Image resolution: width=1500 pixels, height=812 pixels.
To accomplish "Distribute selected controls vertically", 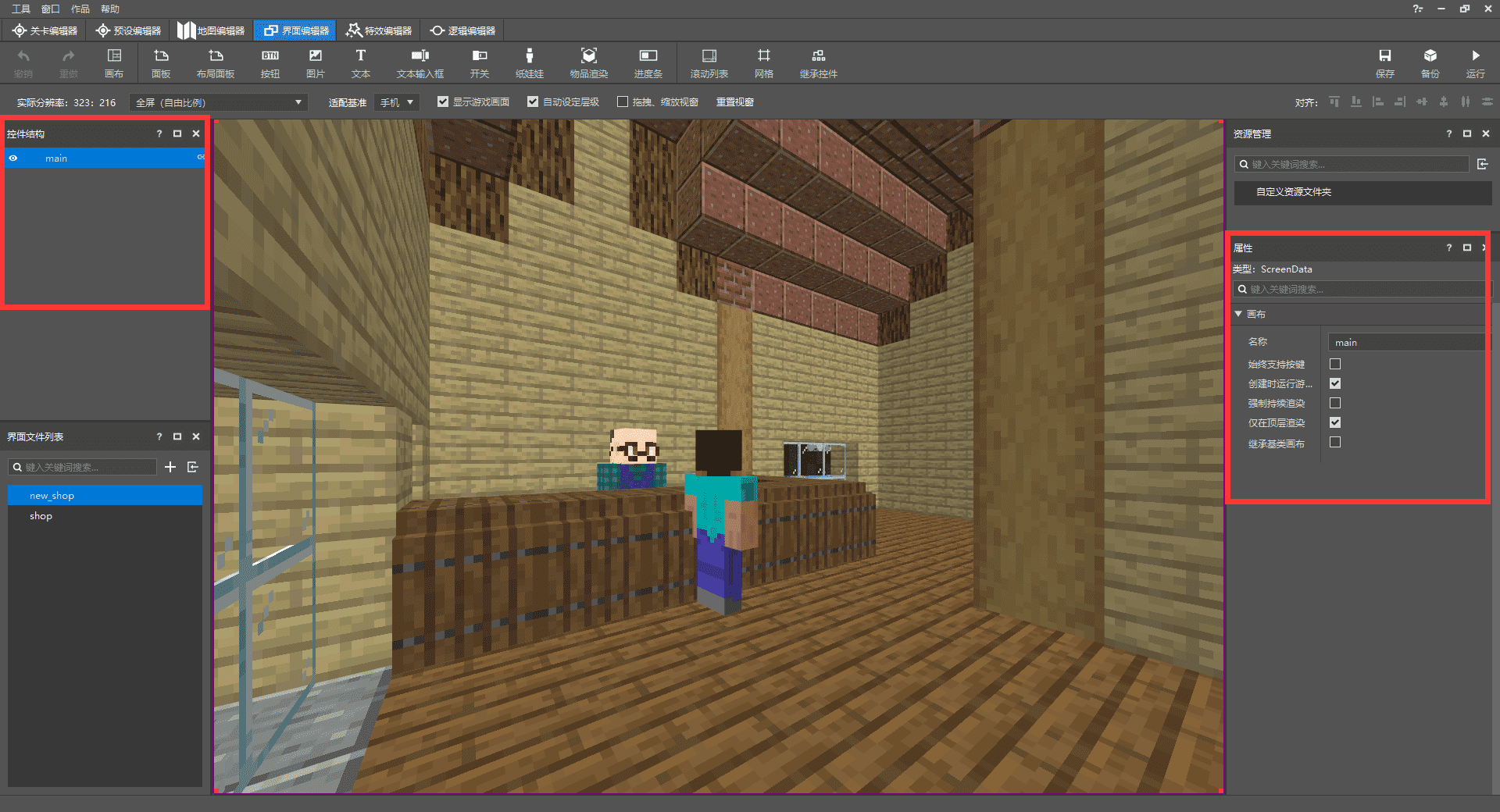I will point(1487,101).
